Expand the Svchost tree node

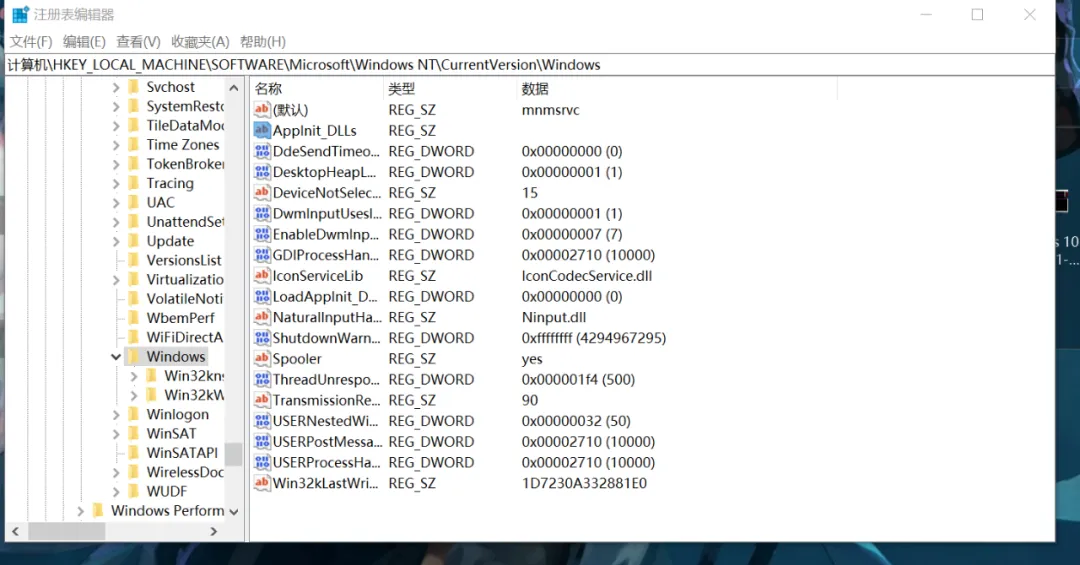pos(116,88)
